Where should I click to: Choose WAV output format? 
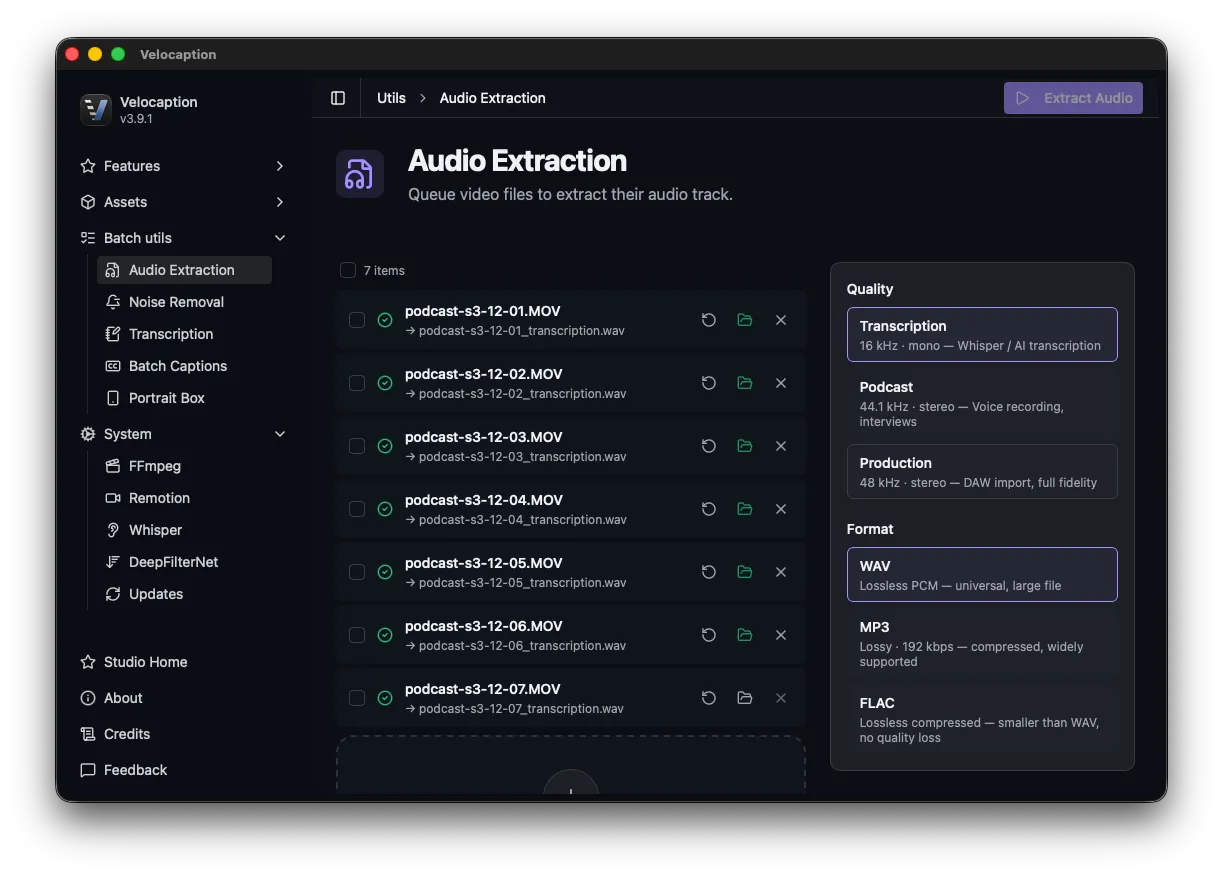pos(982,574)
